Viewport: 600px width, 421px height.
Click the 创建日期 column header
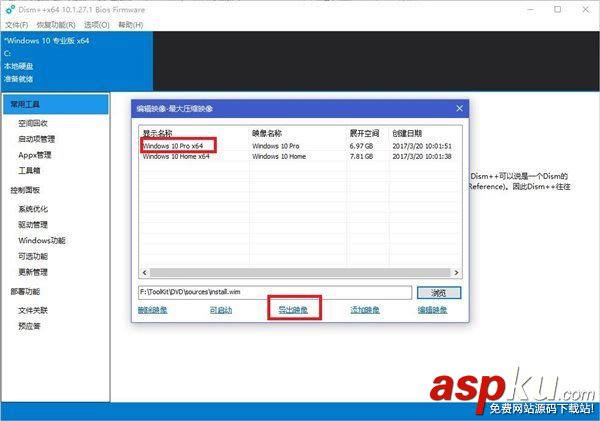[x=407, y=133]
